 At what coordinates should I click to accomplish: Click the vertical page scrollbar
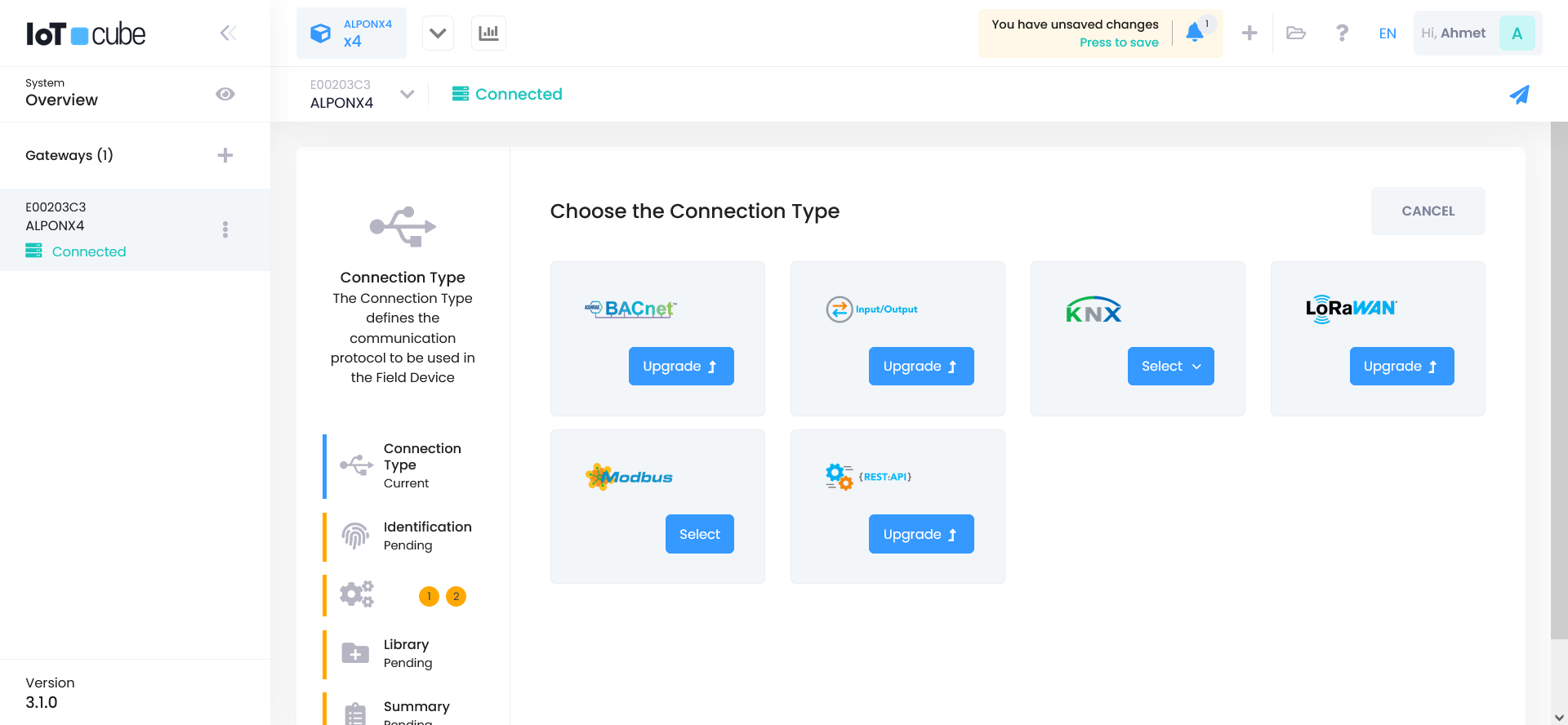pyautogui.click(x=1559, y=380)
